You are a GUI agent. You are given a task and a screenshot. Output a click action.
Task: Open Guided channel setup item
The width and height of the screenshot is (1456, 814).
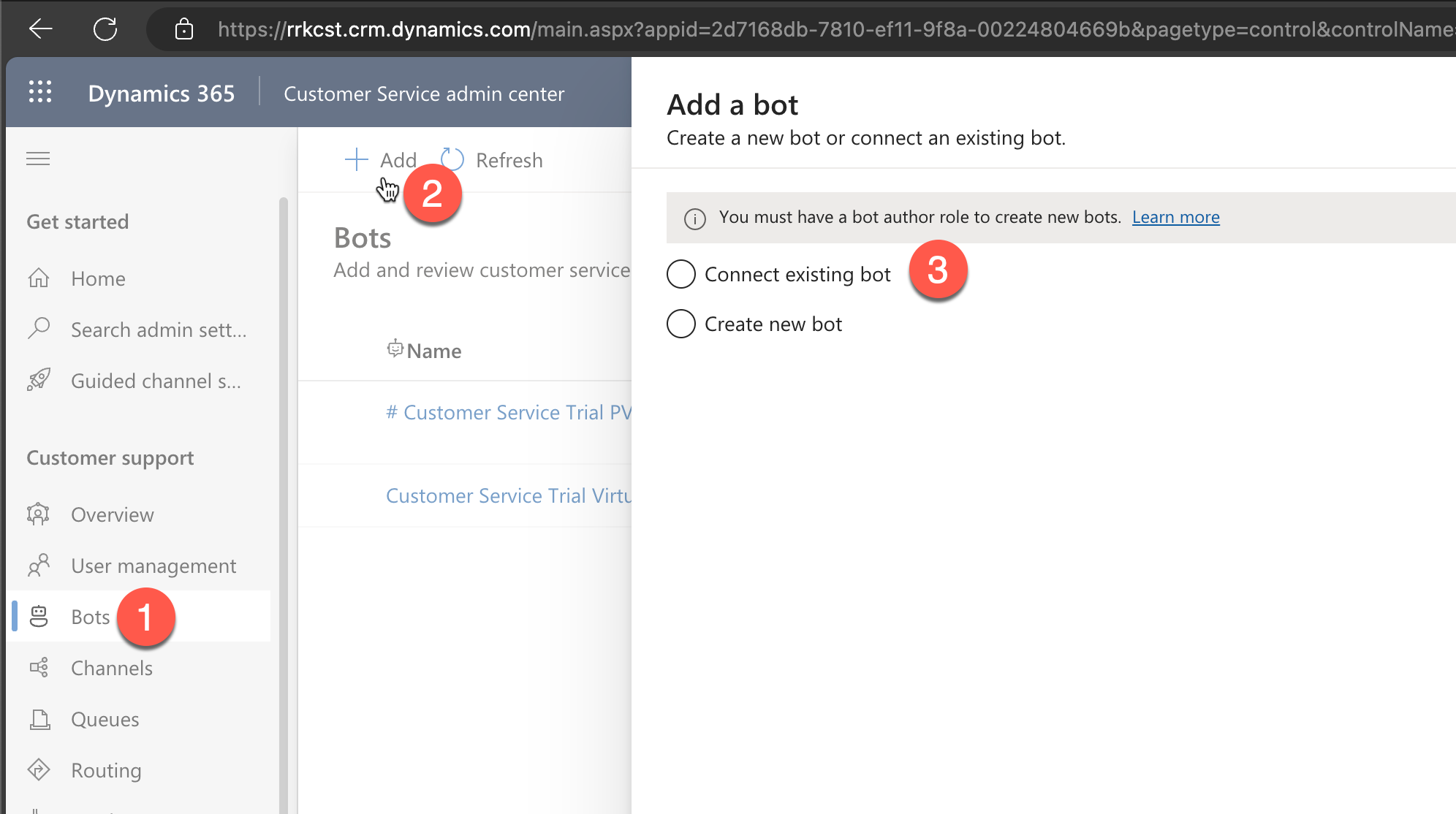coord(156,381)
